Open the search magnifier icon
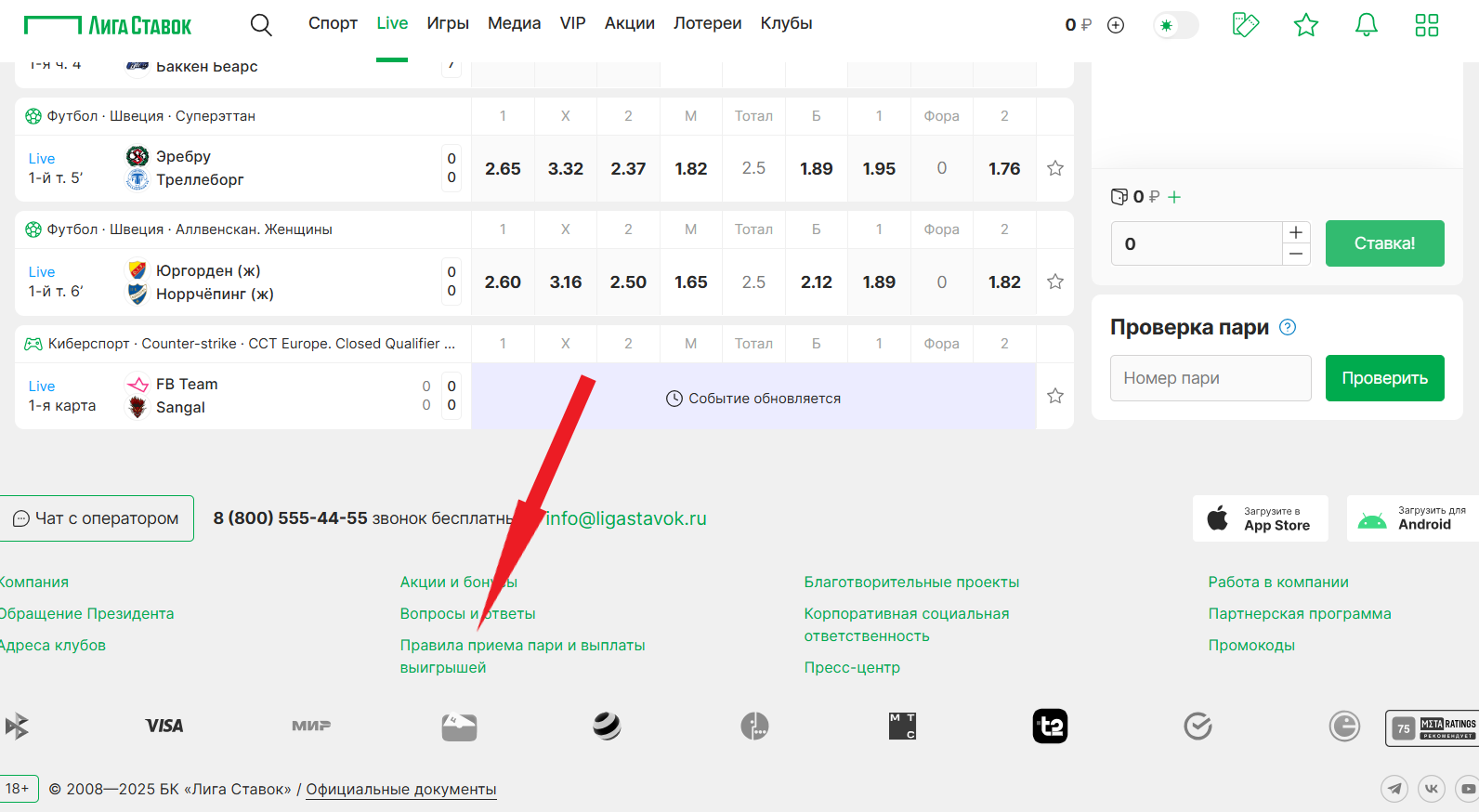This screenshot has height=812, width=1479. pyautogui.click(x=261, y=25)
